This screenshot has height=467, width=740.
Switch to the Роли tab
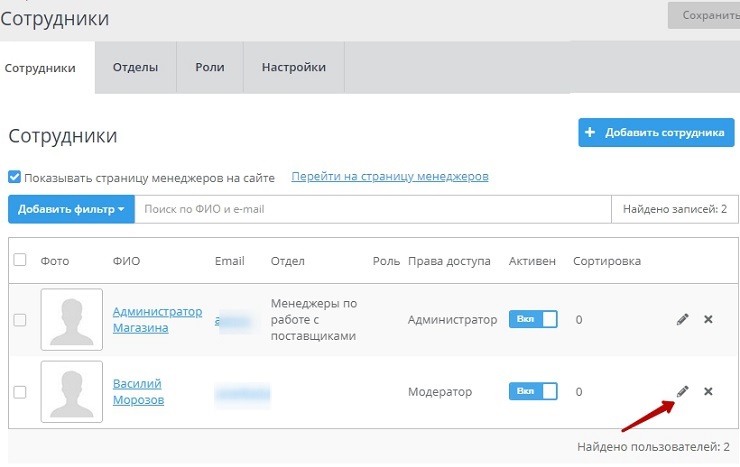coord(210,68)
